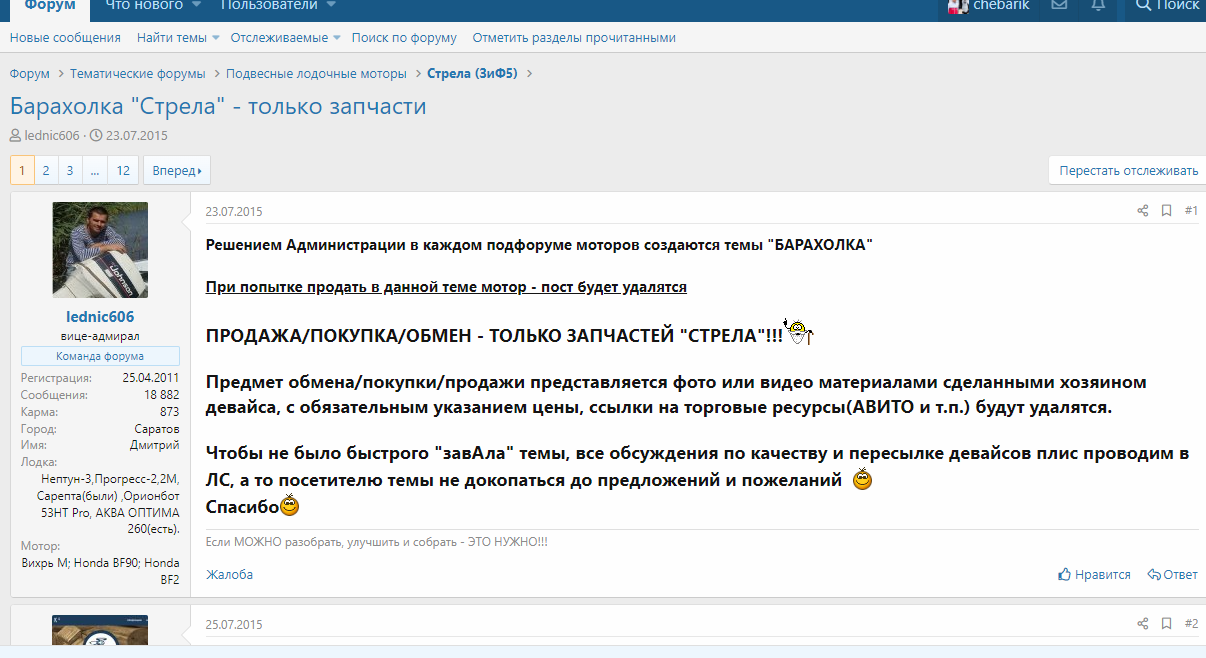Open the notifications bell icon

pyautogui.click(x=1098, y=6)
